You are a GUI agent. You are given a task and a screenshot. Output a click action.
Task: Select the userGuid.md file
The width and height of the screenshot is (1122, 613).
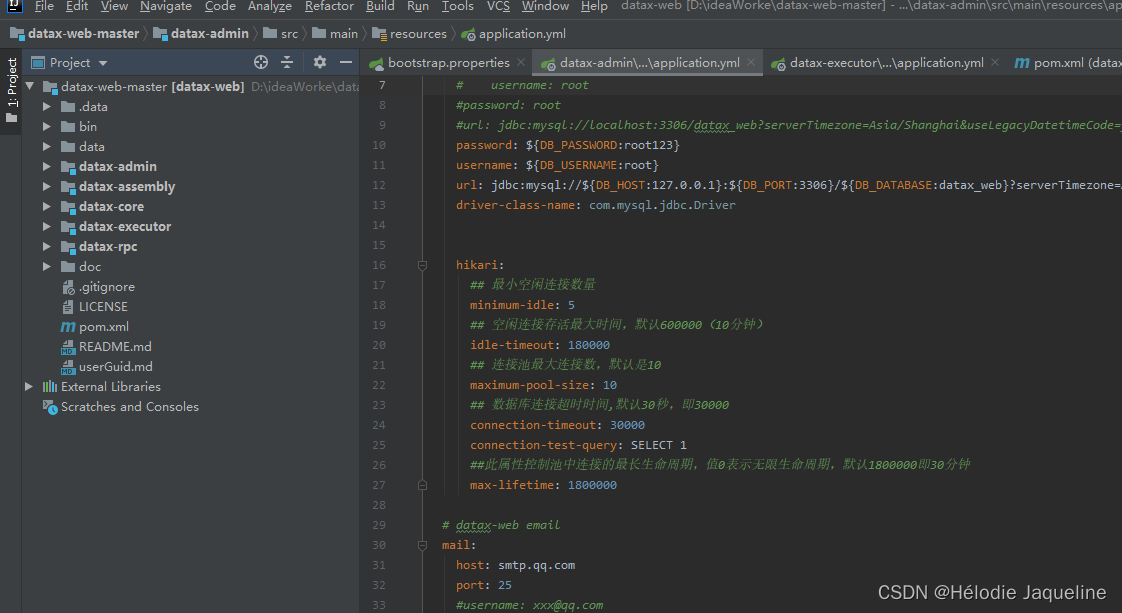115,367
